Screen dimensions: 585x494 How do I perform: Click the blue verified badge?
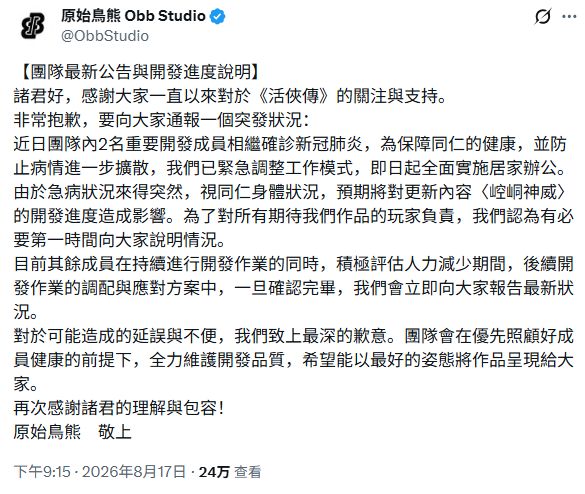click(218, 16)
